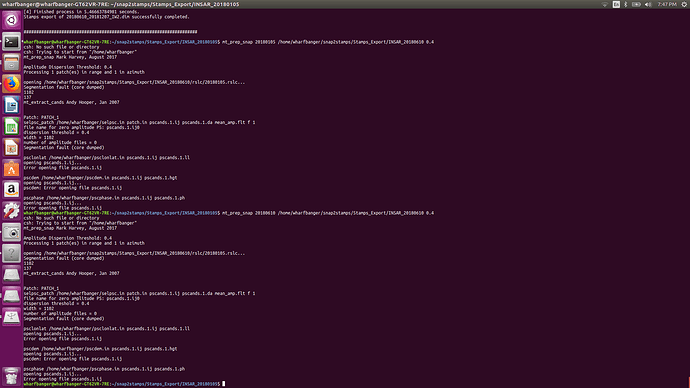The height and width of the screenshot is (388, 690).
Task: Open the sound volume indicator
Action: pyautogui.click(x=648, y=4)
